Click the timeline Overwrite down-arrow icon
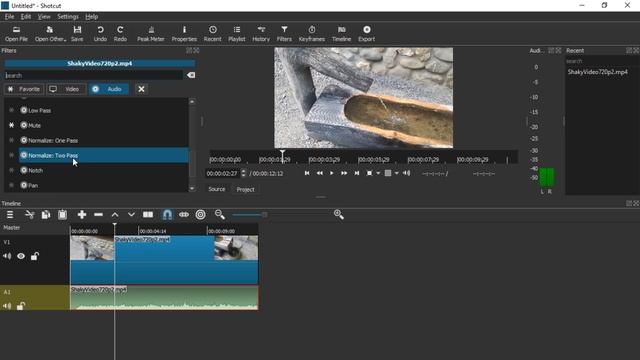Viewport: 640px width, 360px height. click(131, 215)
